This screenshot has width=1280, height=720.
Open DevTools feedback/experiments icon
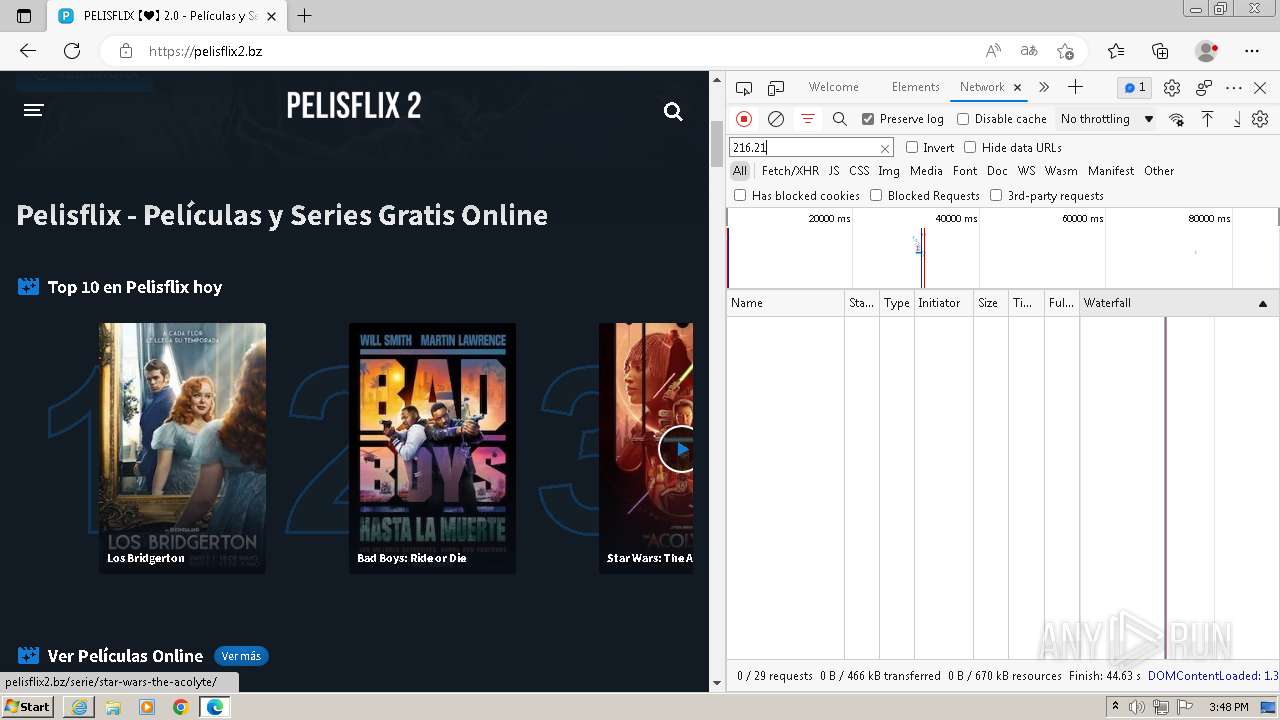(1203, 88)
